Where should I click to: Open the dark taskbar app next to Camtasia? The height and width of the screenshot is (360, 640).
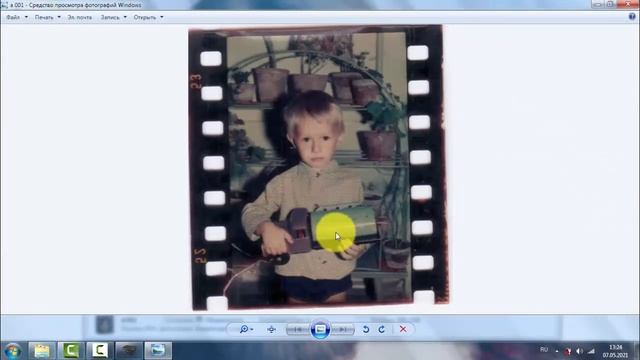pyautogui.click(x=129, y=351)
